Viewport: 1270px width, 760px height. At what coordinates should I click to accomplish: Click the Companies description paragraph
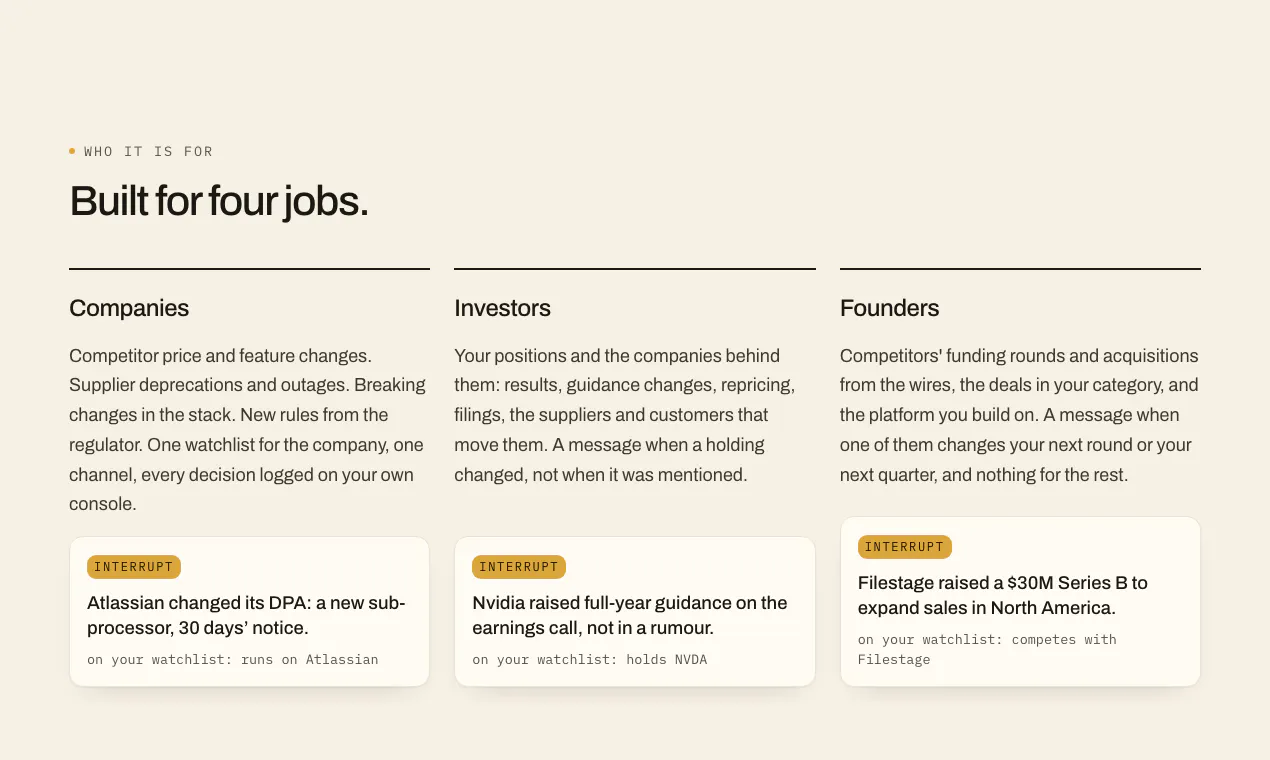249,430
